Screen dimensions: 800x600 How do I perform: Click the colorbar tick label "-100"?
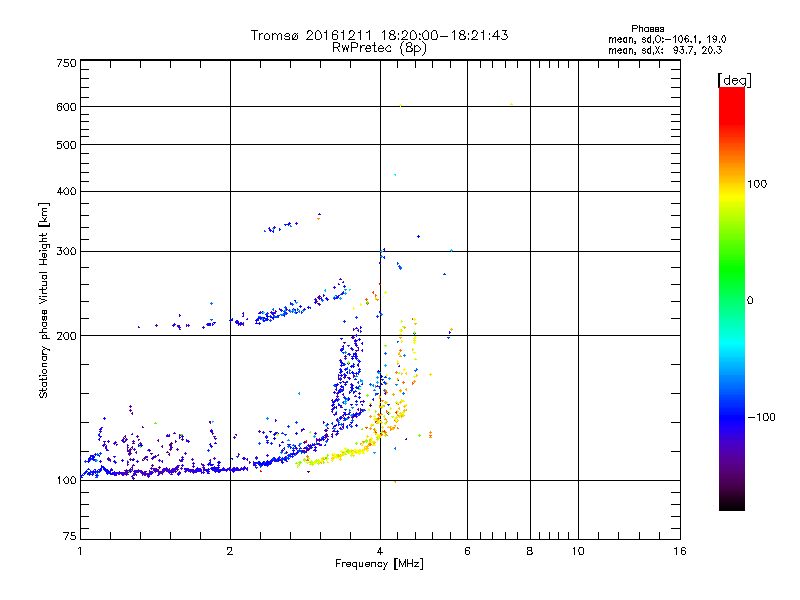(x=761, y=417)
